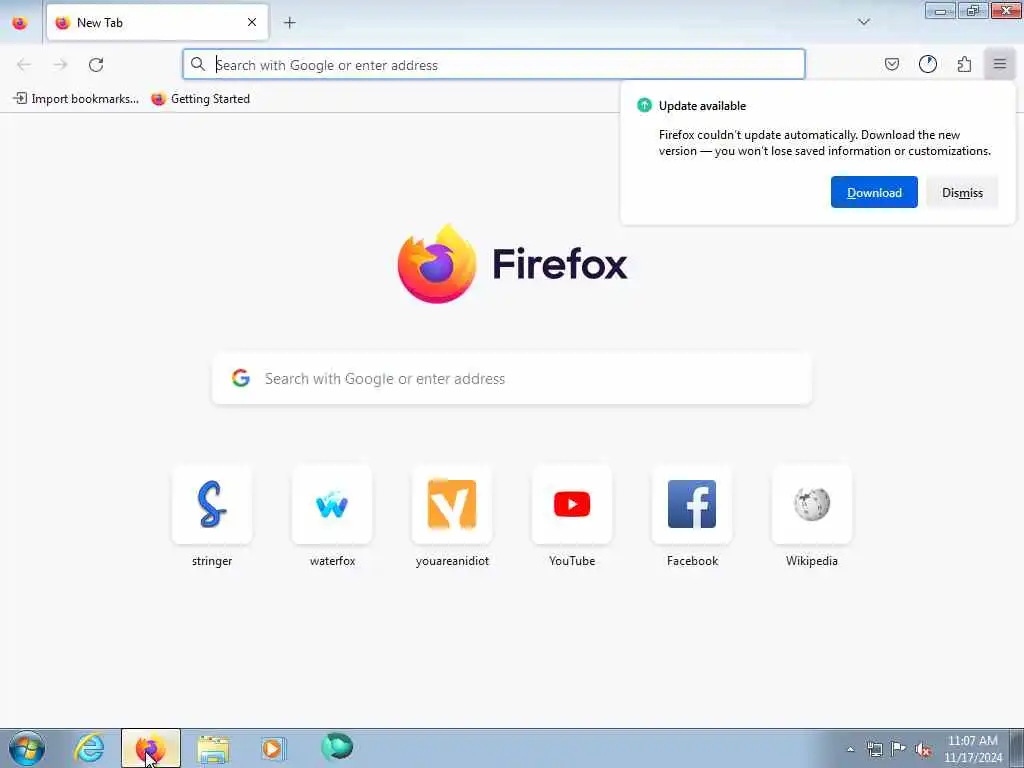Viewport: 1024px width, 768px height.
Task: Open the Extensions puzzle icon
Action: (964, 64)
